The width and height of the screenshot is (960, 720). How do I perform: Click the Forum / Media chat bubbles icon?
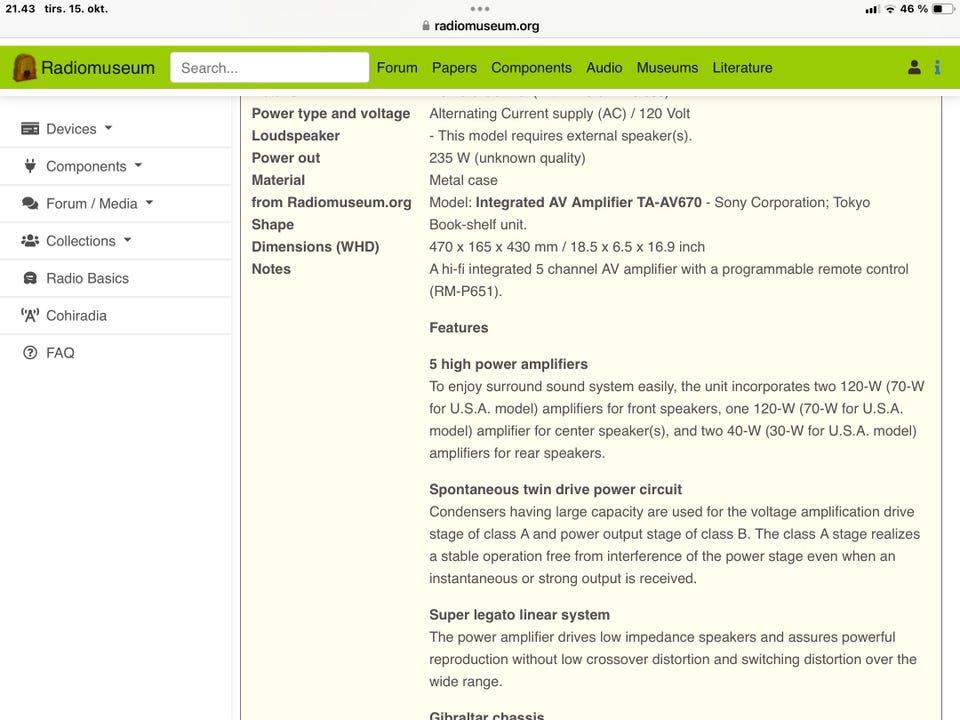(x=29, y=203)
